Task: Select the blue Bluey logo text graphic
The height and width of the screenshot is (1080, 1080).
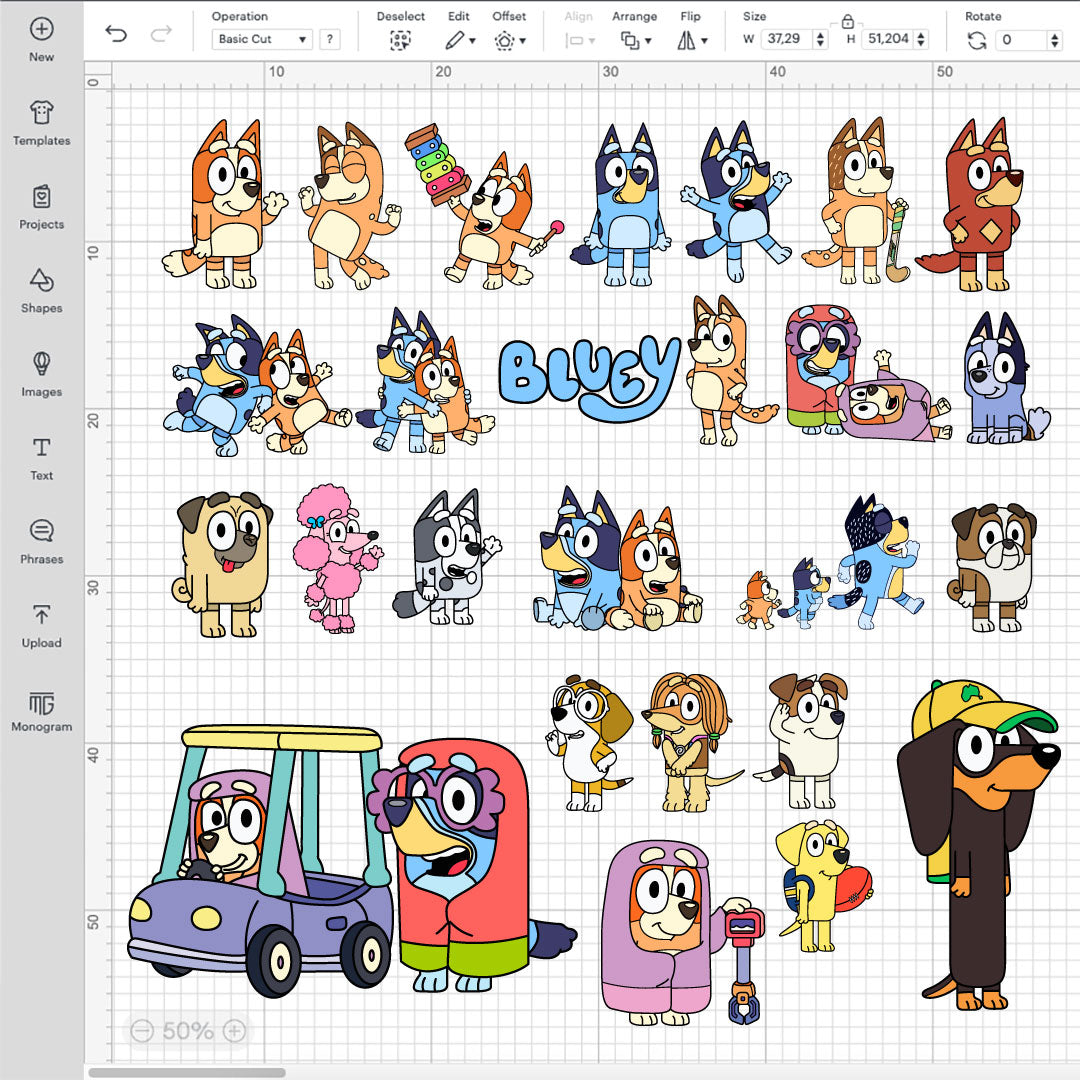Action: [589, 377]
